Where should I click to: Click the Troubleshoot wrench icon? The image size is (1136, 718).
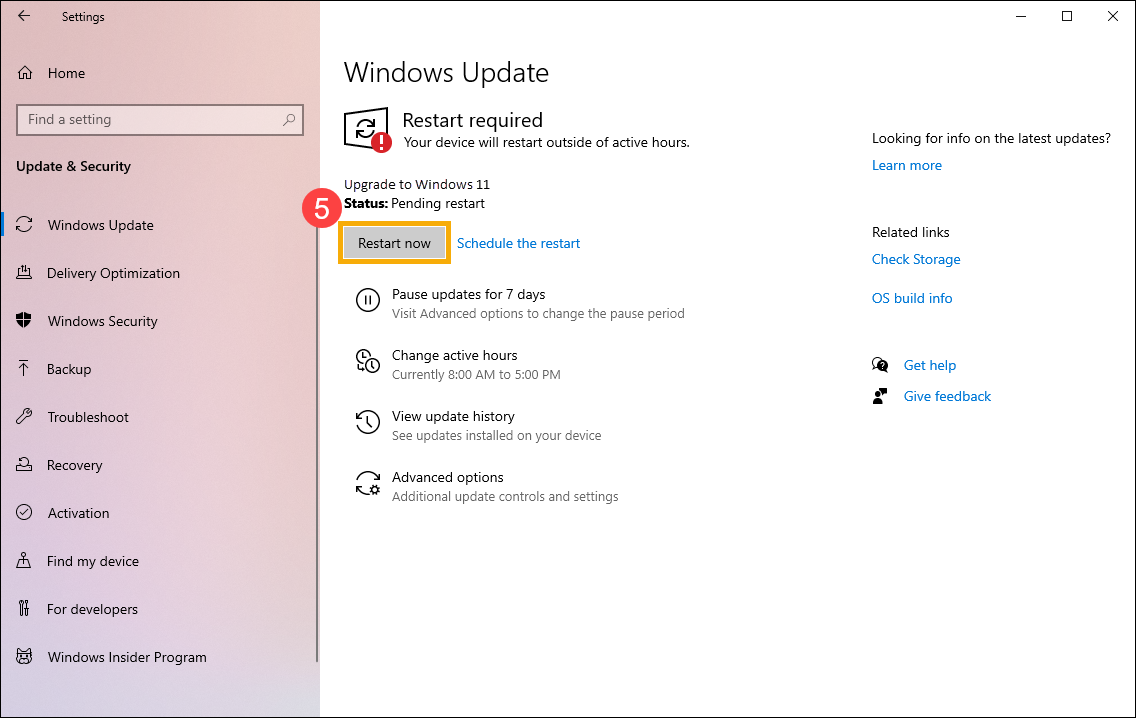click(x=25, y=417)
